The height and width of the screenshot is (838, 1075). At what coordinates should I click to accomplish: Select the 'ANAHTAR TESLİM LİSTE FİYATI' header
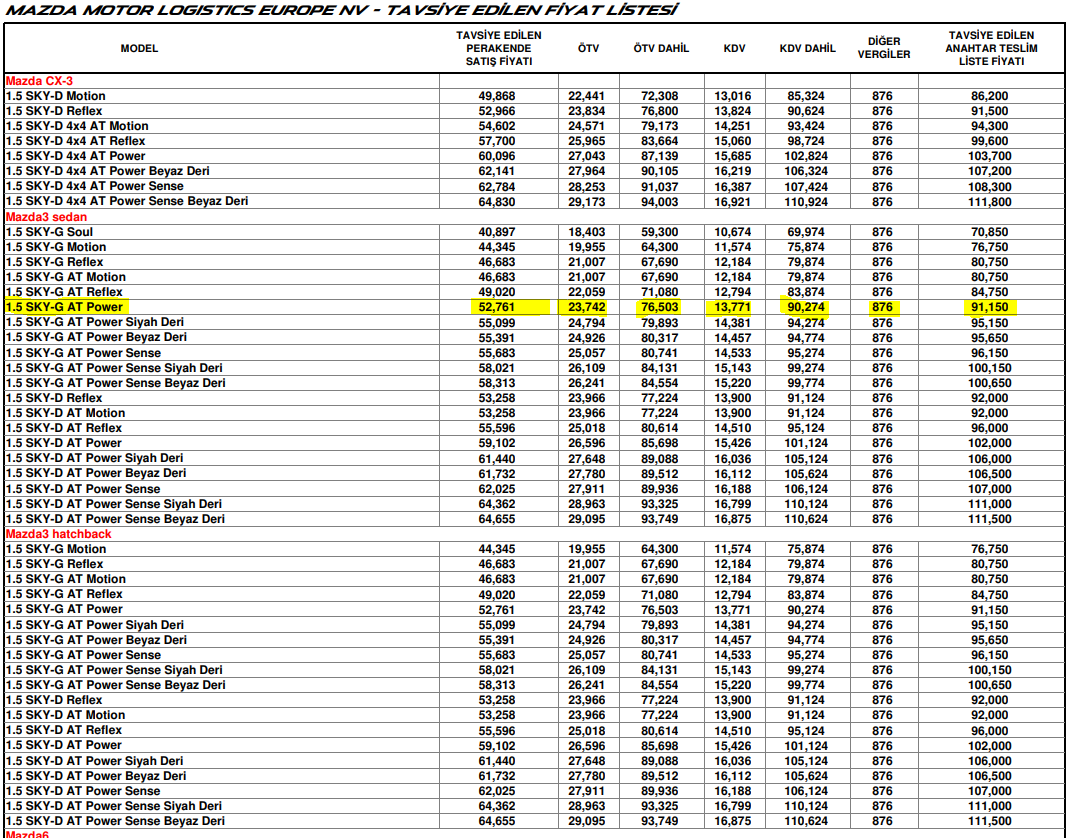[x=991, y=49]
